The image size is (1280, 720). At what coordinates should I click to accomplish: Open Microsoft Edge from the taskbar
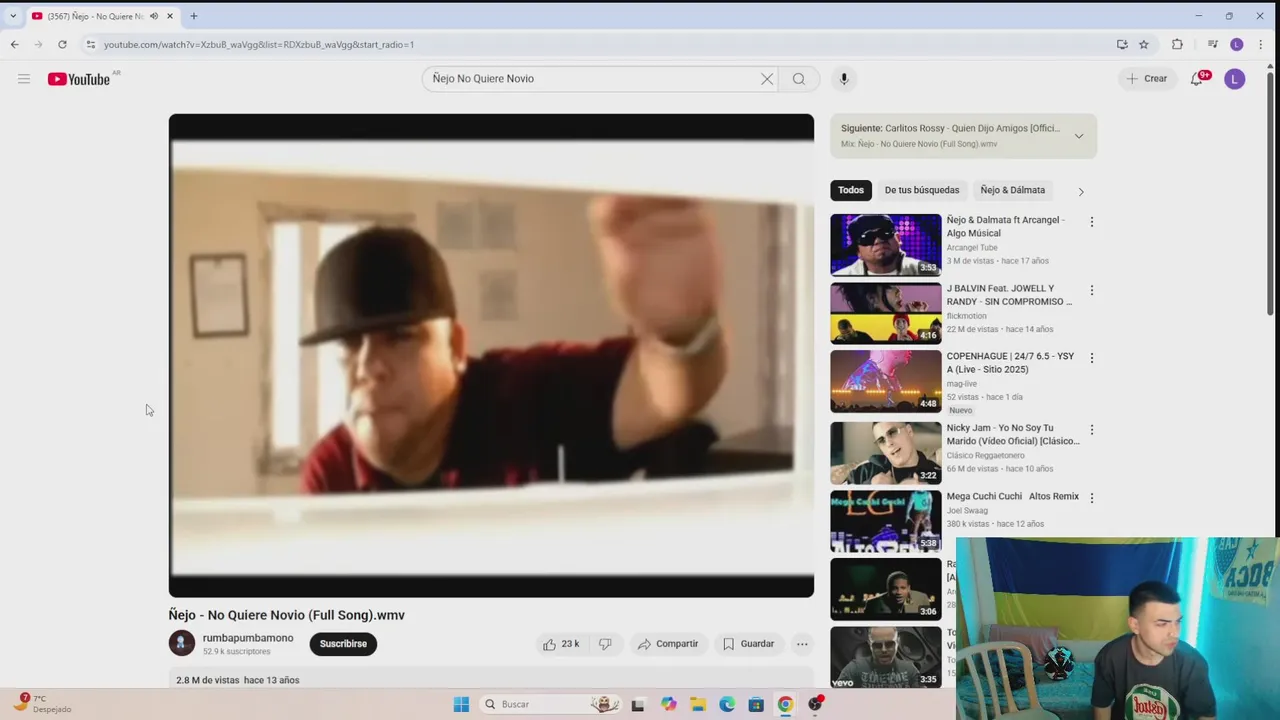tap(727, 704)
